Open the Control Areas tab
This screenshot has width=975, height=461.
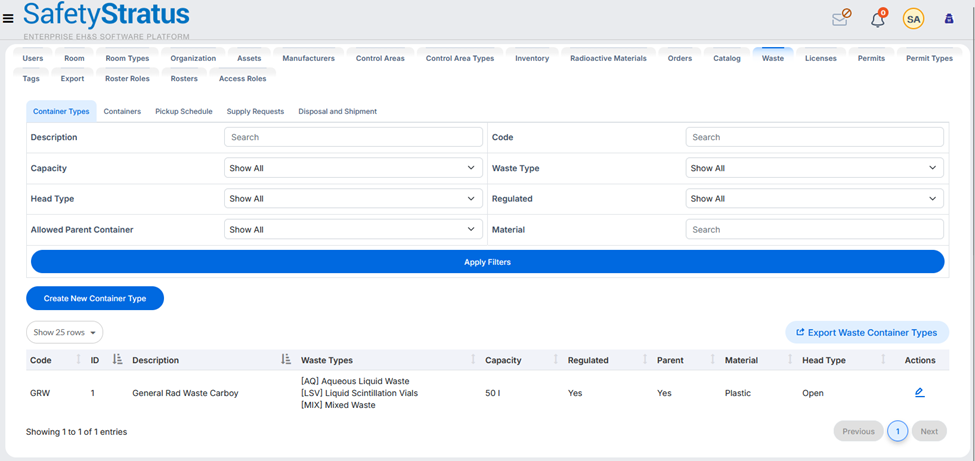point(380,58)
